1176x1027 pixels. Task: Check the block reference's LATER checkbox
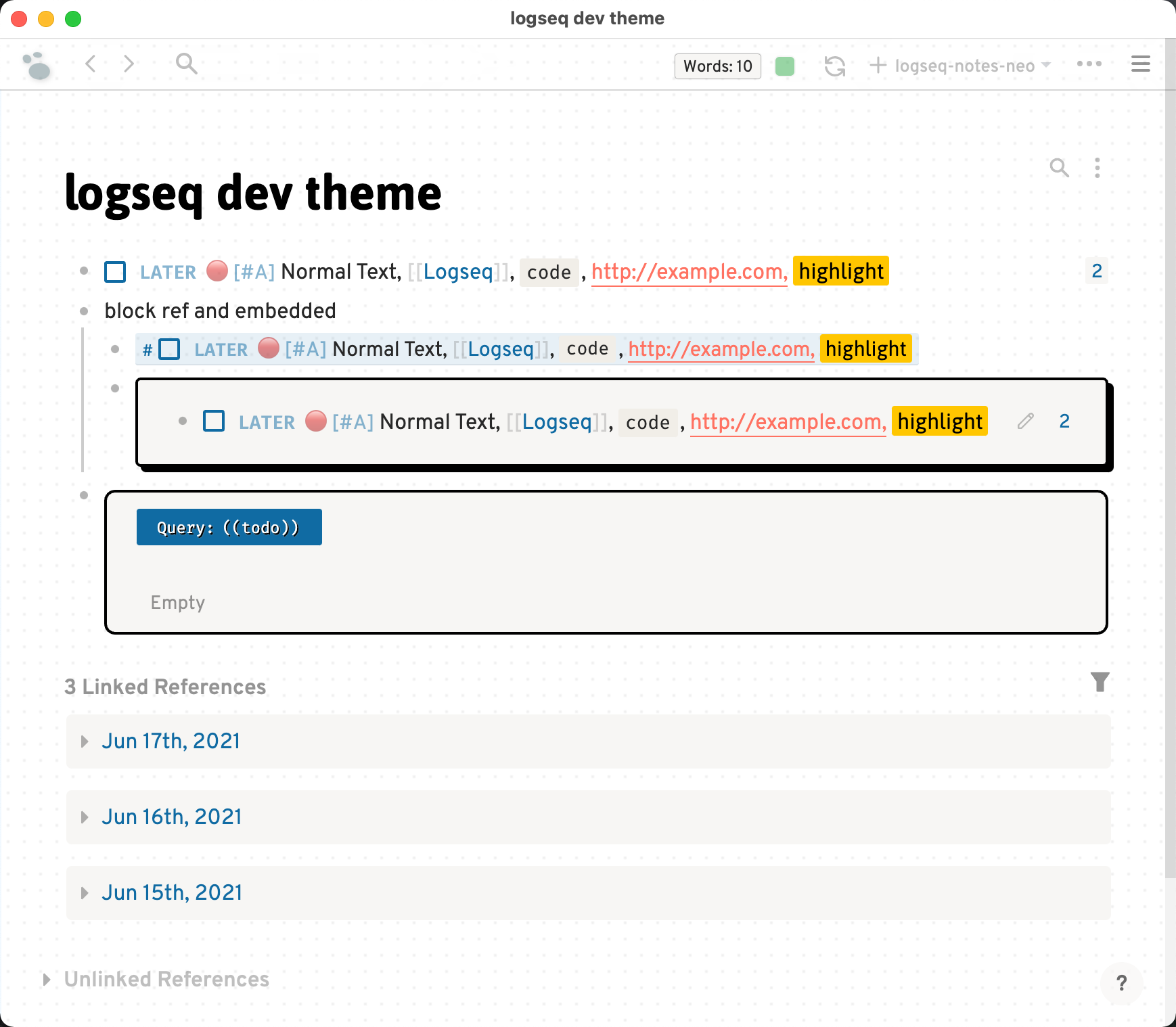[x=169, y=350]
